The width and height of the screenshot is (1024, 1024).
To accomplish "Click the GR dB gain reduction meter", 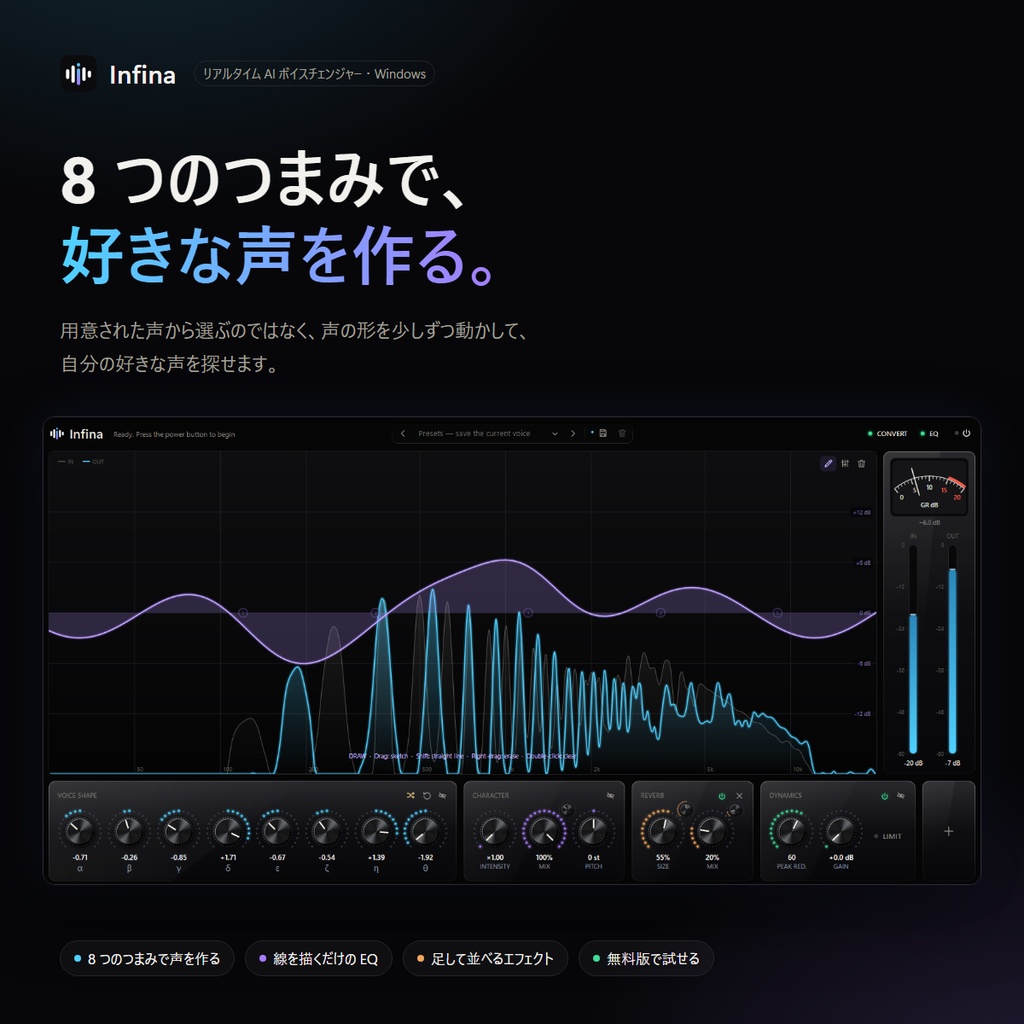I will 929,487.
